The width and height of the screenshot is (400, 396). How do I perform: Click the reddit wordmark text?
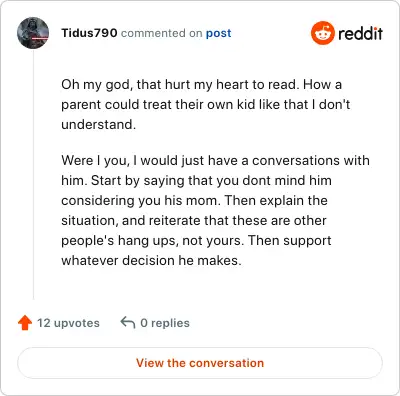pyautogui.click(x=360, y=33)
